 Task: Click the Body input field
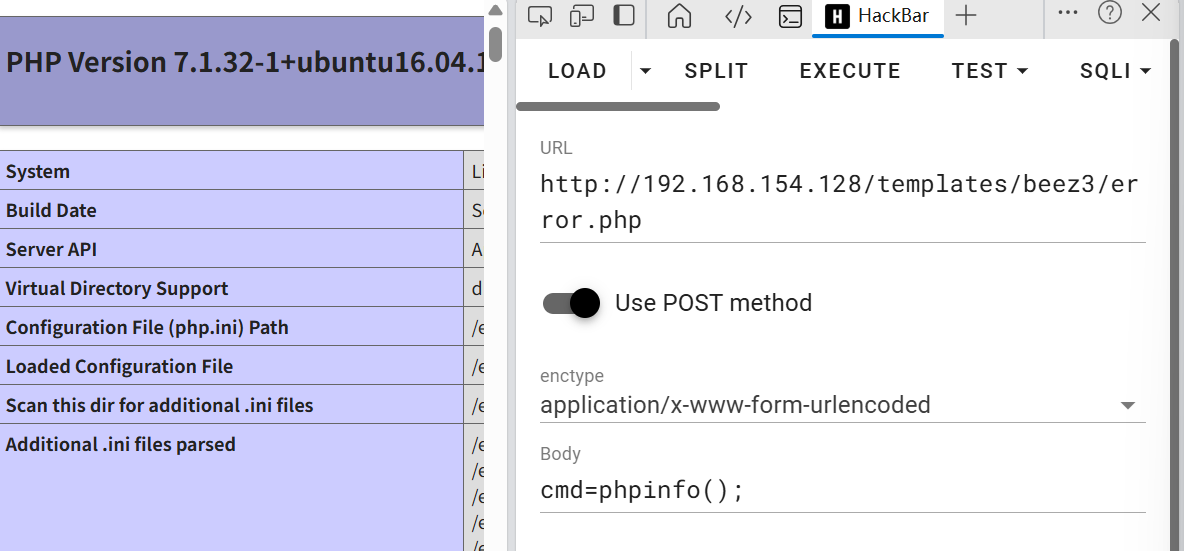click(843, 491)
